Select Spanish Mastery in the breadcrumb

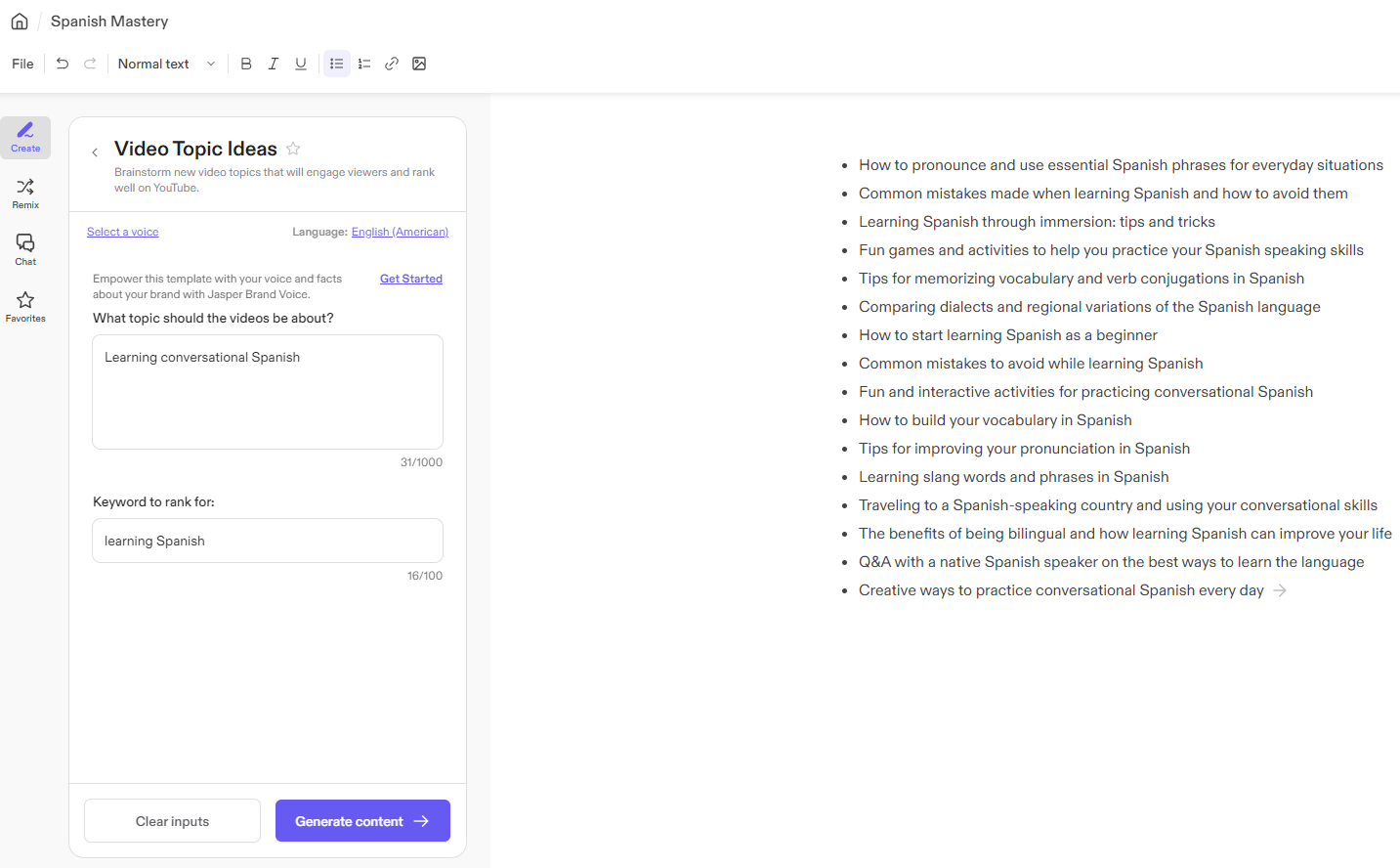tap(108, 21)
